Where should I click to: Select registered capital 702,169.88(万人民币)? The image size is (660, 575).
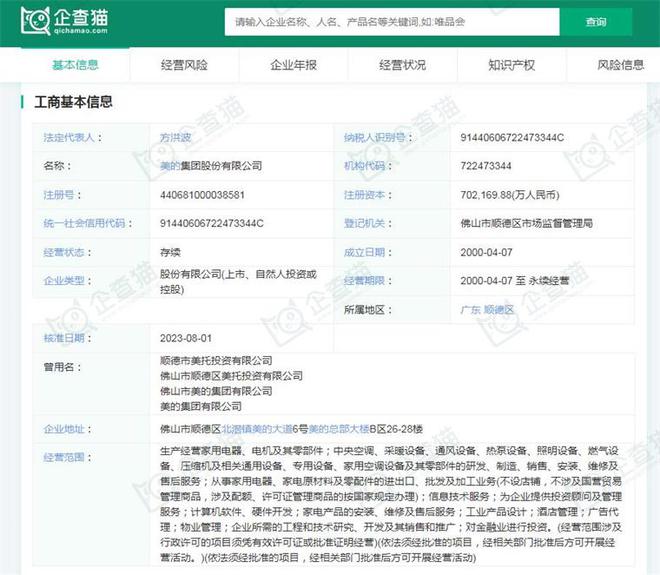tap(510, 195)
